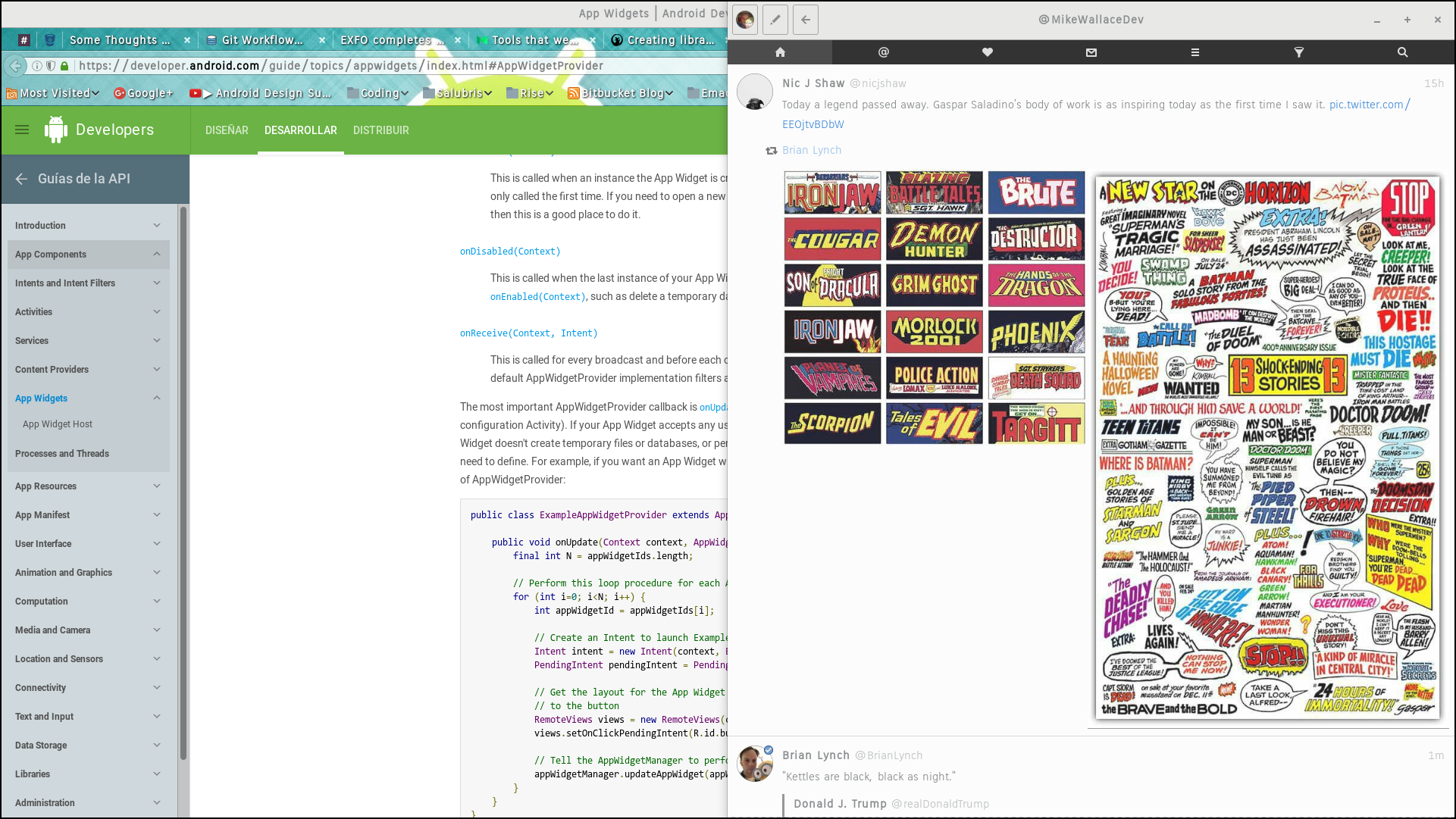Open the Lists tab icon
1456x819 pixels.
click(1195, 52)
